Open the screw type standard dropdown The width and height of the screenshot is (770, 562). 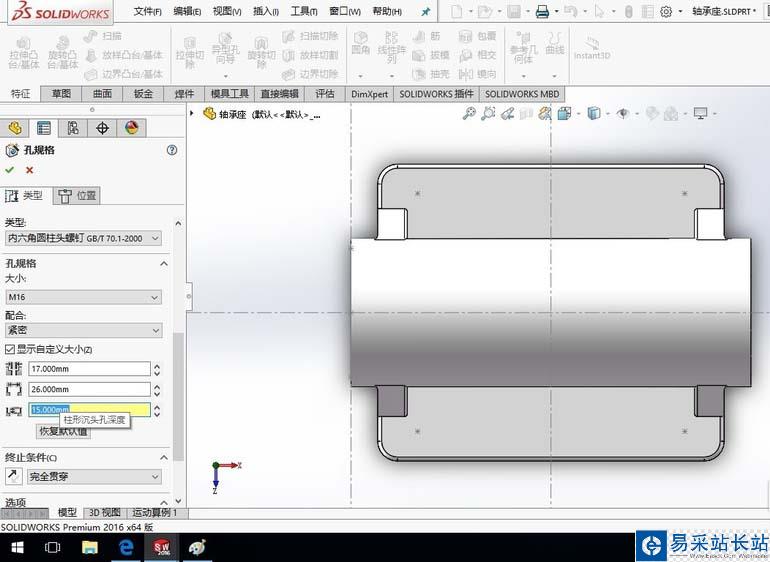83,238
